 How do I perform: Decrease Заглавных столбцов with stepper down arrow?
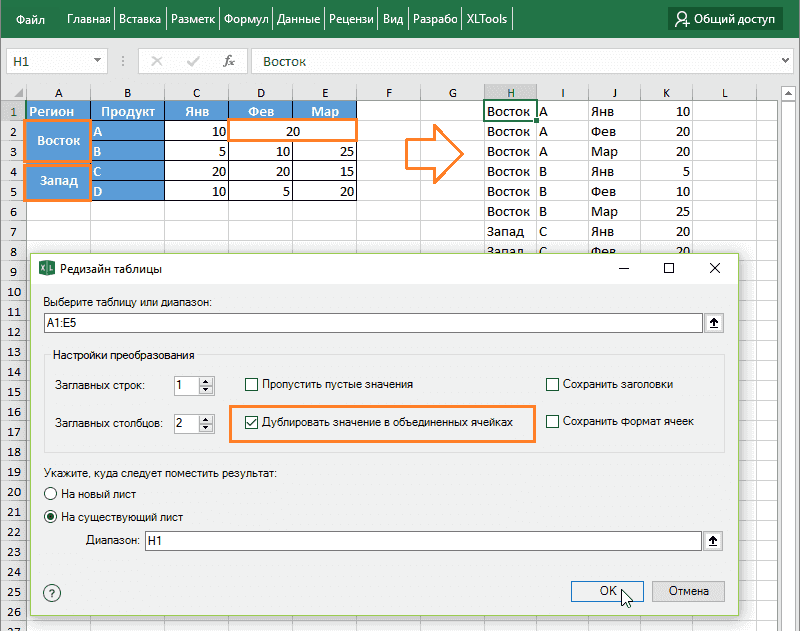(204, 428)
